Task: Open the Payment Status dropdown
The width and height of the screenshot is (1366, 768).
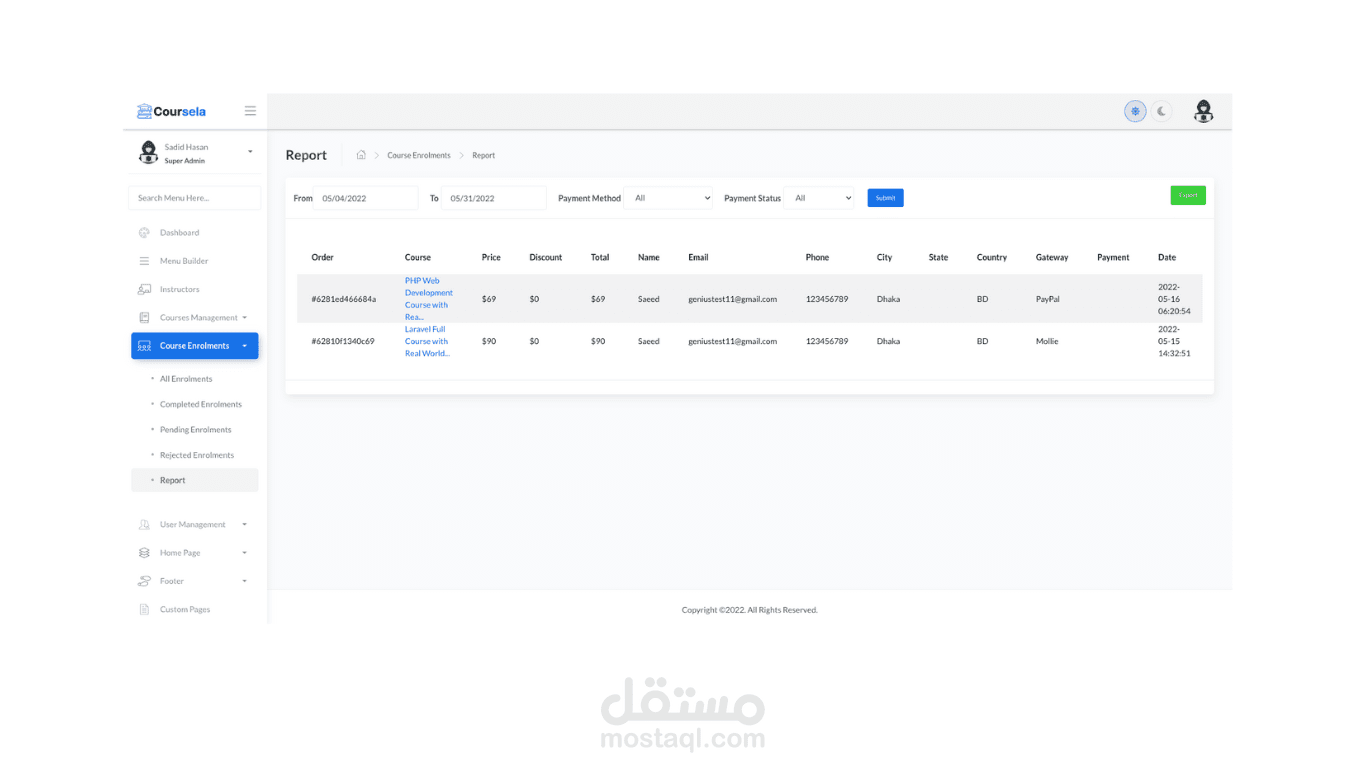Action: (x=819, y=198)
